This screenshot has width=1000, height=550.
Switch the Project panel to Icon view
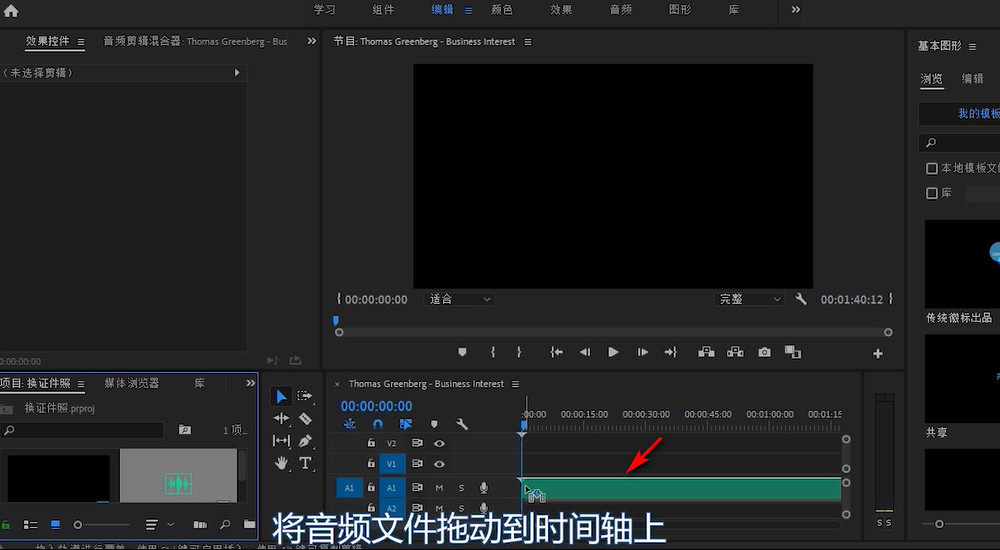click(x=55, y=524)
